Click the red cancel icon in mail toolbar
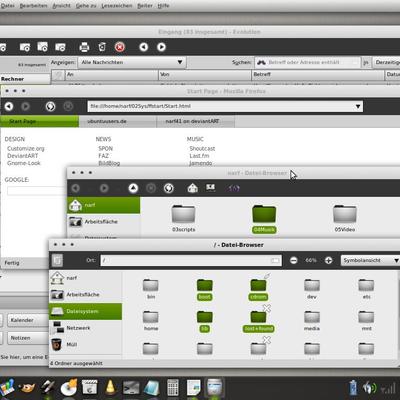400x400 pixels. pos(120,47)
